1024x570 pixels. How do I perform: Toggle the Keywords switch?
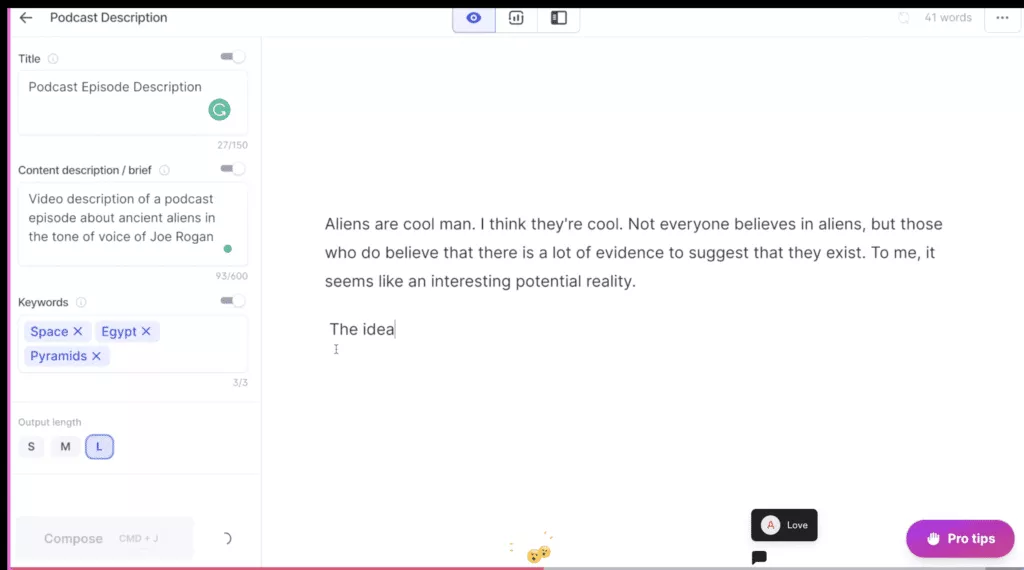(233, 301)
